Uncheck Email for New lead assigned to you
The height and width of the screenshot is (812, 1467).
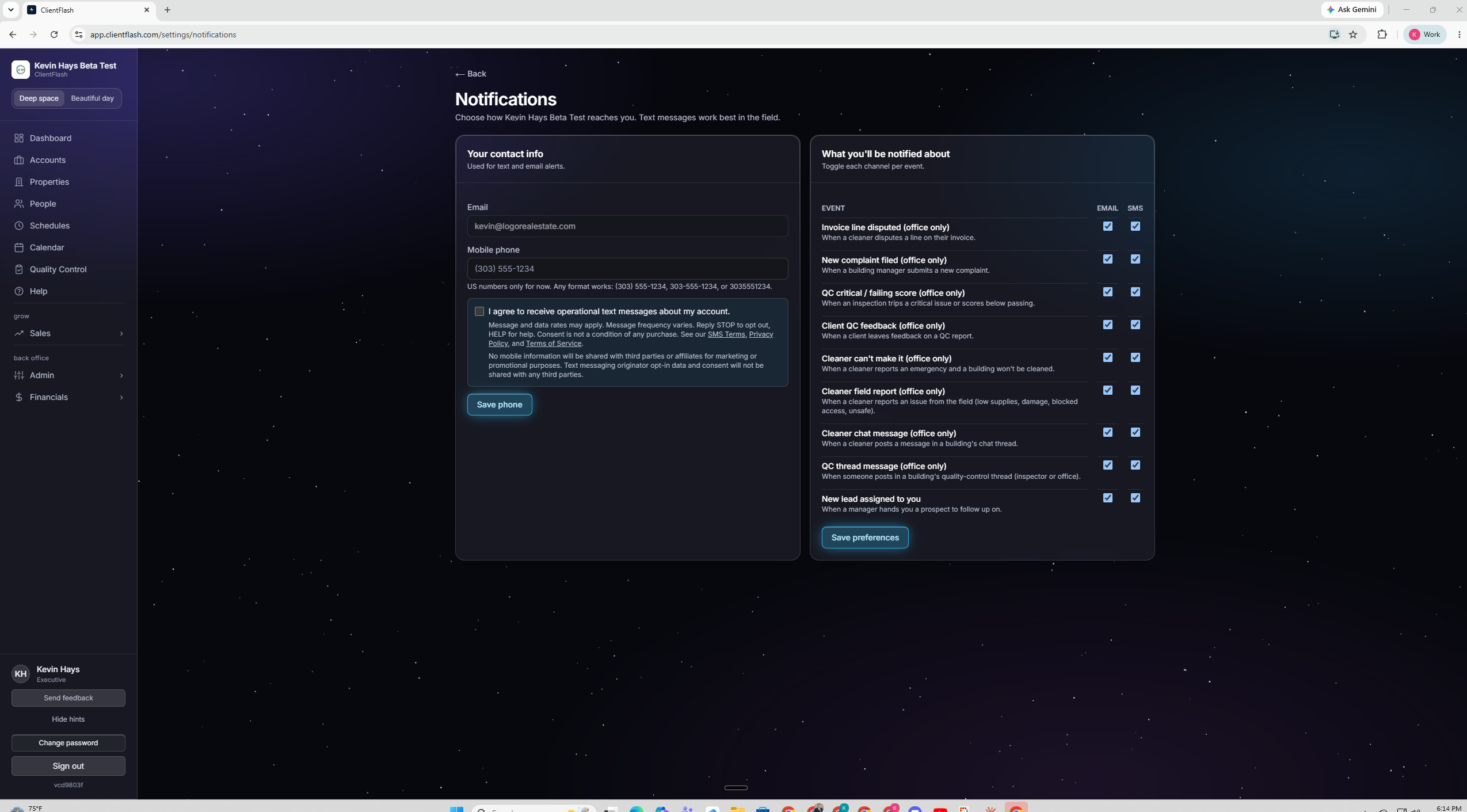click(x=1107, y=498)
